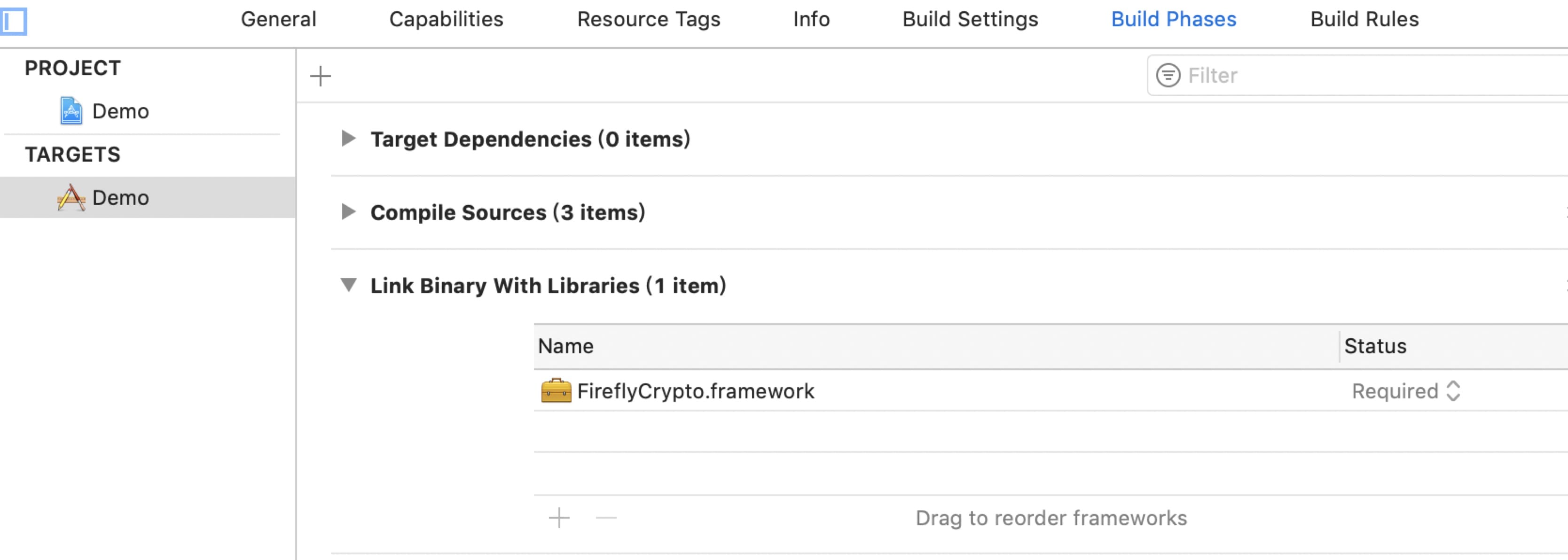
Task: Open the General tab
Action: [x=278, y=19]
